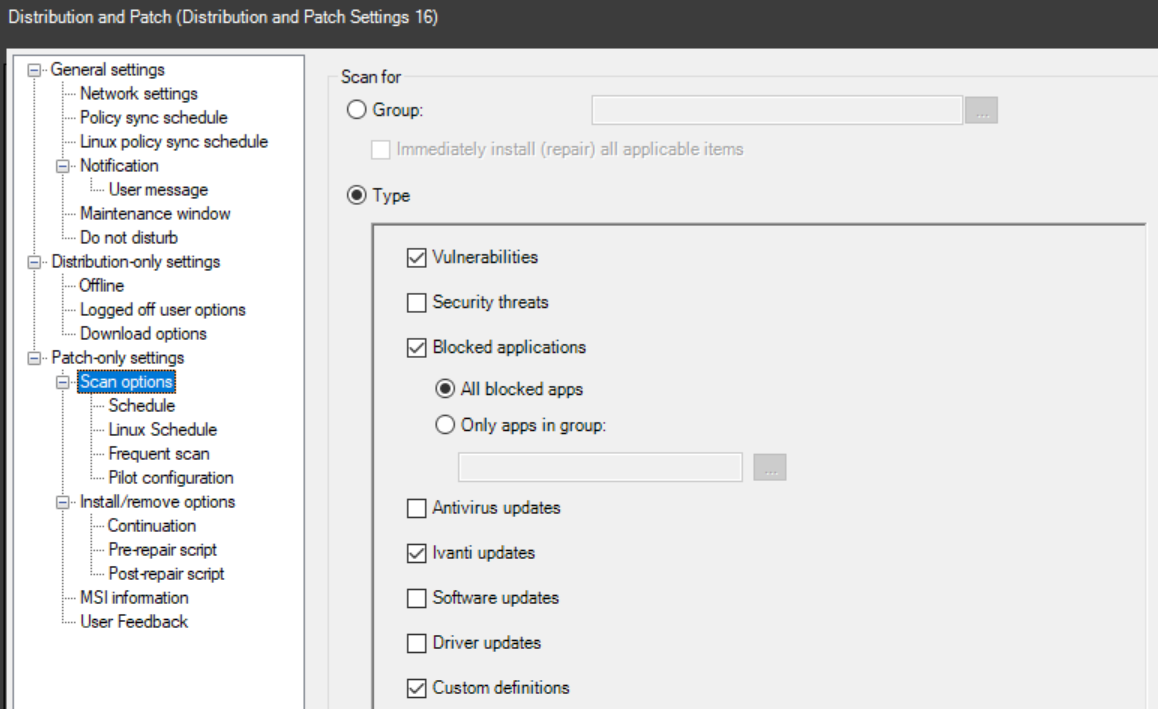Open Network settings in the tree
The width and height of the screenshot is (1158, 709).
click(139, 94)
